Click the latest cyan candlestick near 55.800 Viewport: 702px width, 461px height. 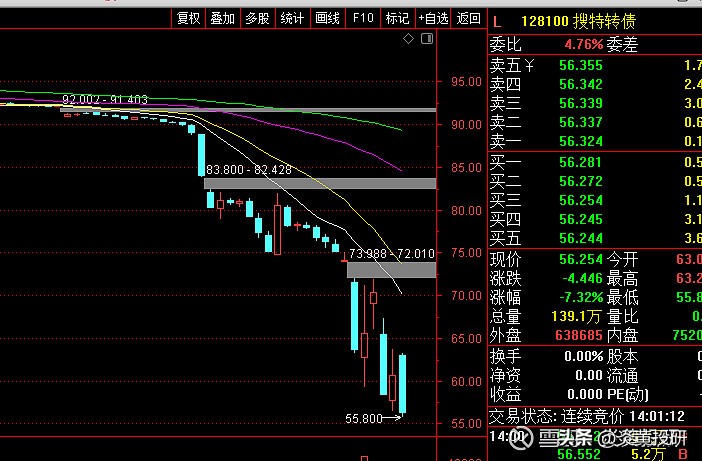tap(402, 384)
